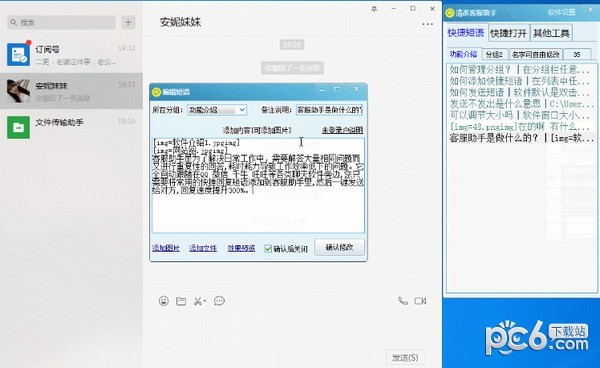Click the 添加图片 link
This screenshot has height=368, width=600.
(166, 248)
